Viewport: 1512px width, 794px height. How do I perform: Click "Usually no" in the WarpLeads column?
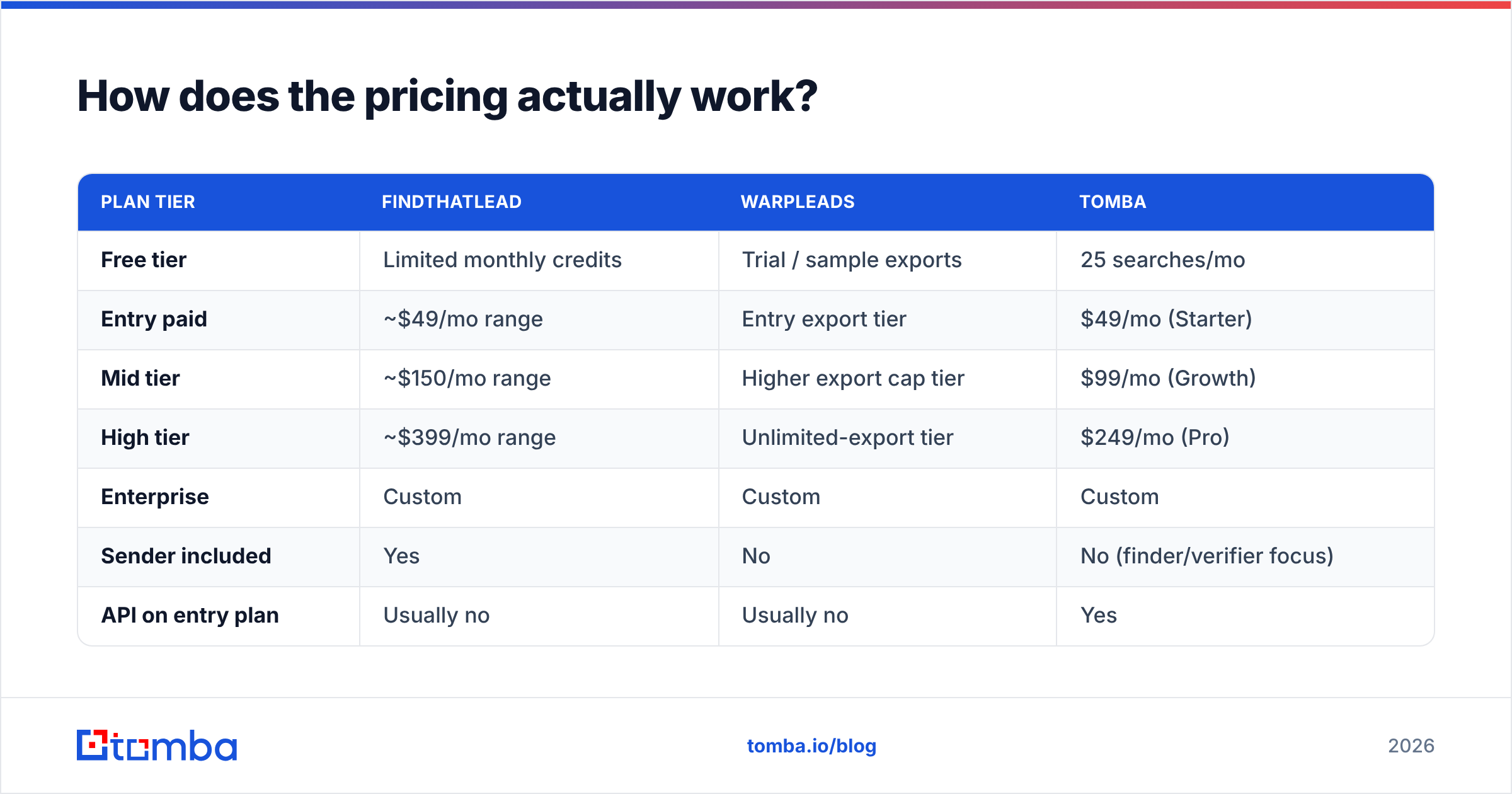click(x=795, y=615)
